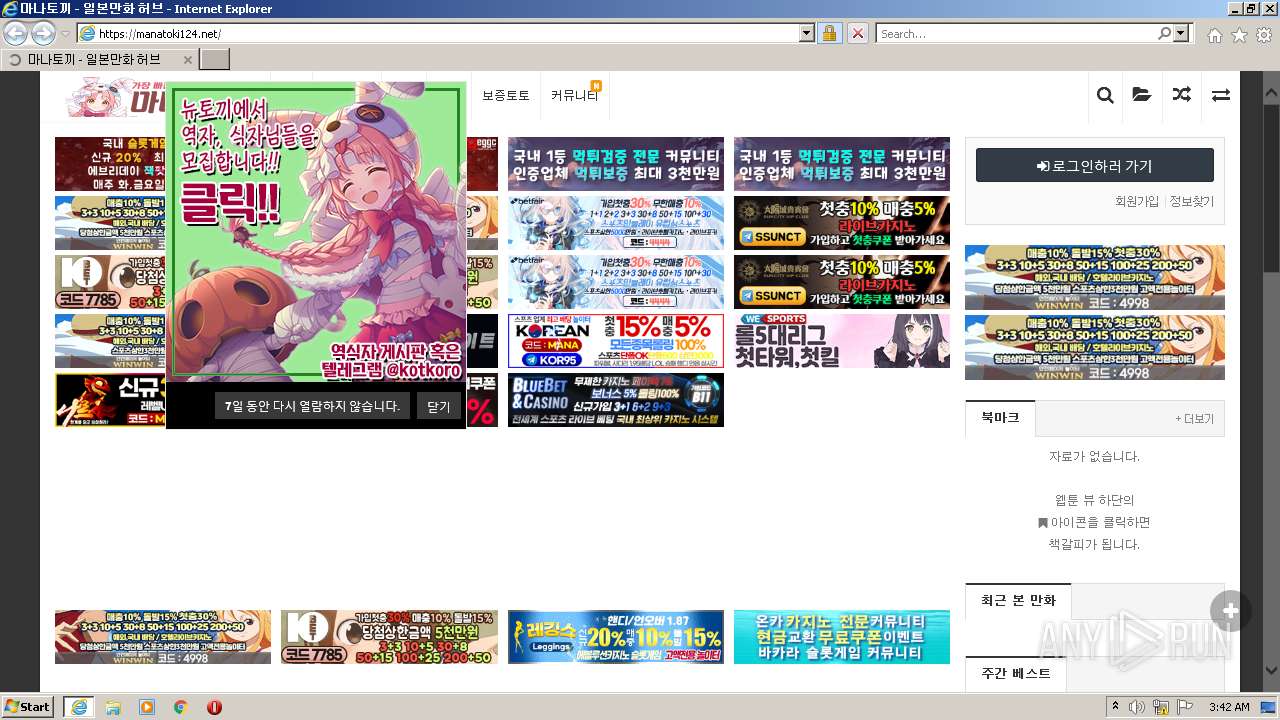Viewport: 1280px width, 720px height.
Task: Open the 보증토토 menu item
Action: [506, 96]
